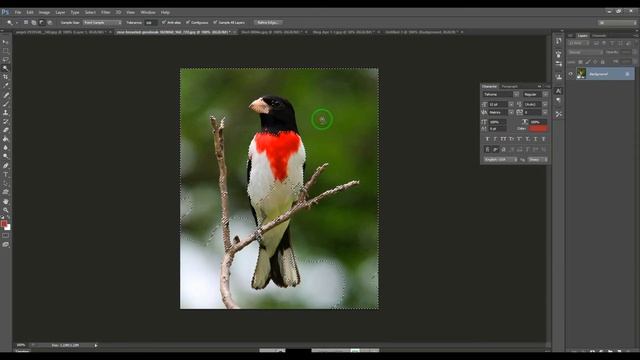
Task: Open the File menu
Action: (x=18, y=12)
